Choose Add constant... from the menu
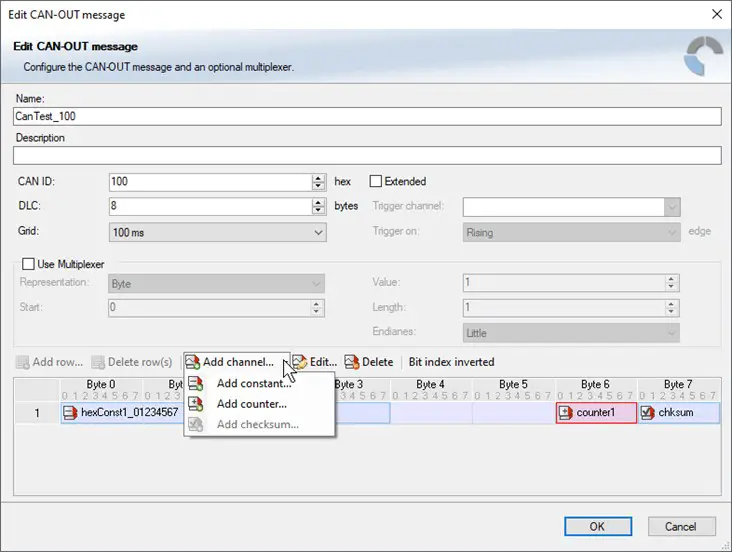Viewport: 732px width, 552px height. [x=259, y=383]
